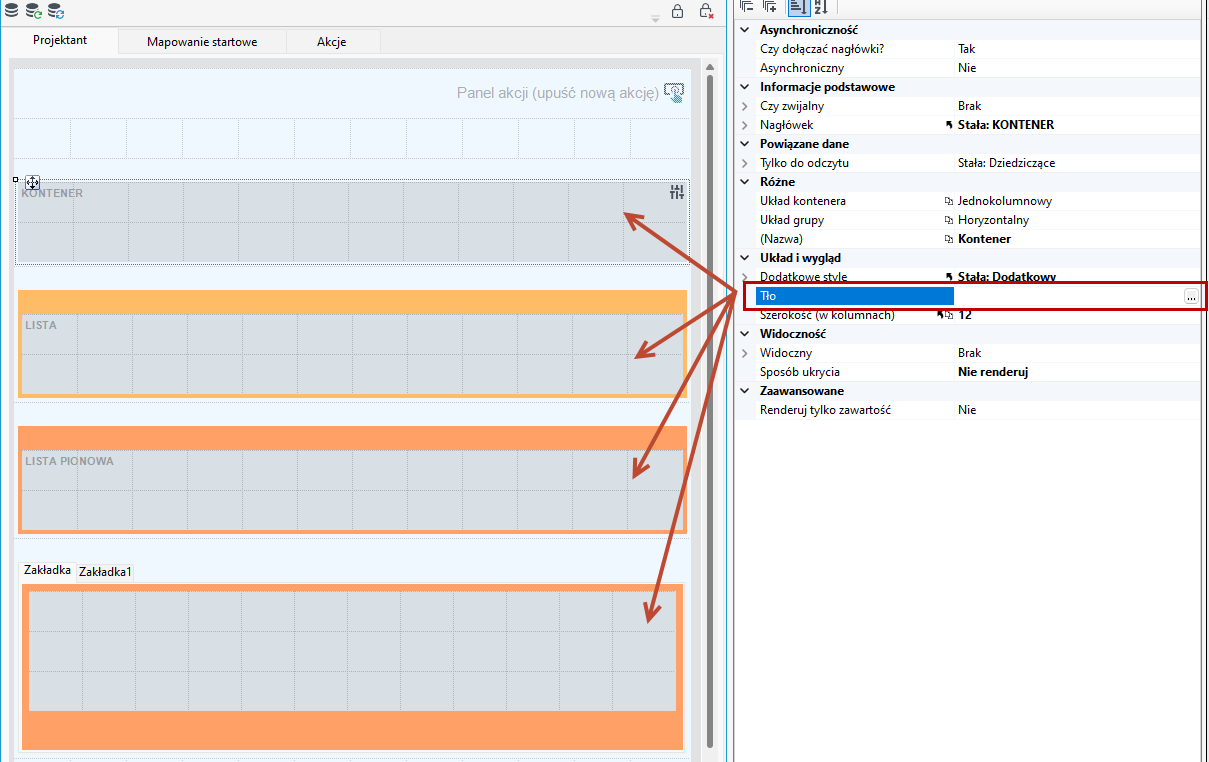Expand the Nagłówek property row
The image size is (1209, 762).
pos(744,125)
